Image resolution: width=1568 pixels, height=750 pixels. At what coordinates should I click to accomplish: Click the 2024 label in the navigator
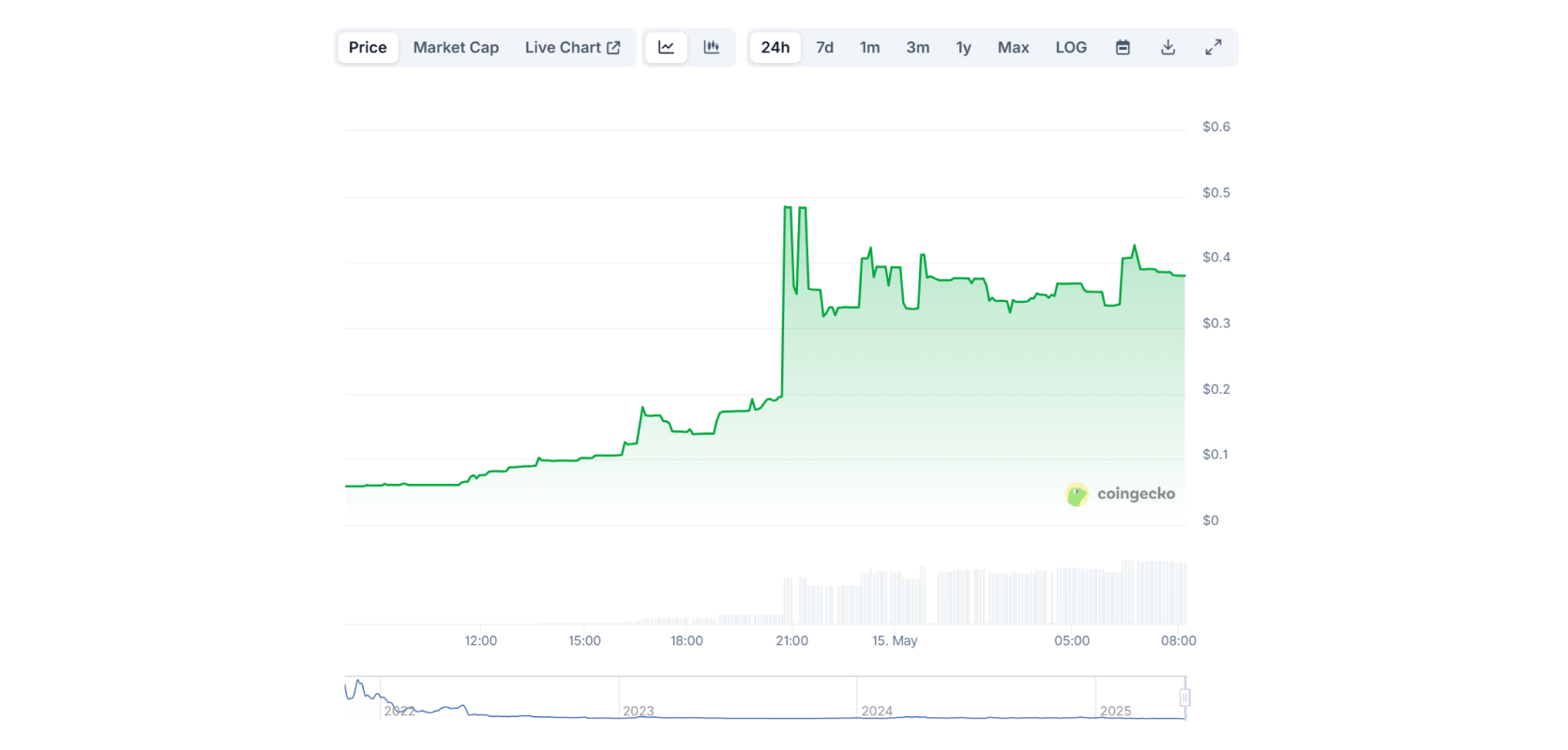tap(877, 712)
